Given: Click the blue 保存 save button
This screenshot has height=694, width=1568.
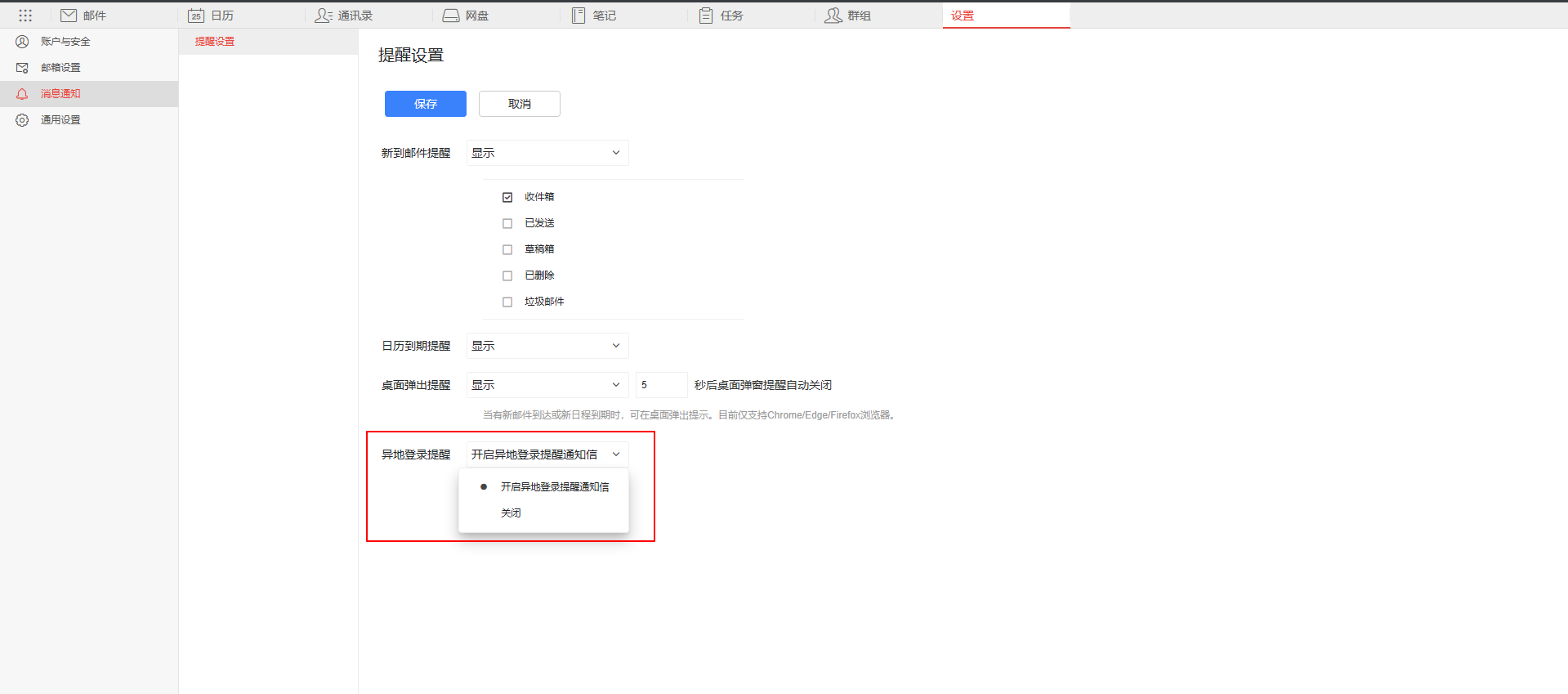Looking at the screenshot, I should (425, 104).
